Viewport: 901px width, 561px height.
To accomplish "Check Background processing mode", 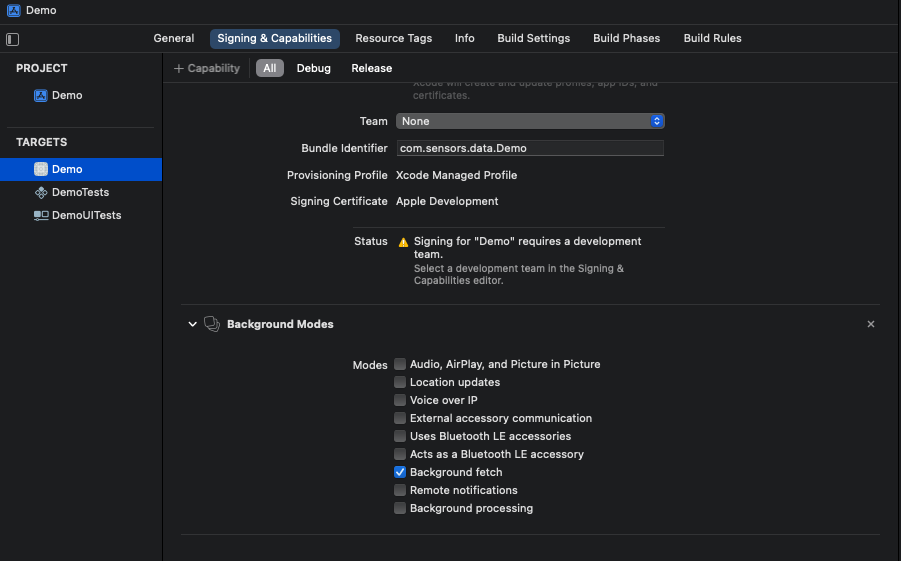I will (400, 508).
